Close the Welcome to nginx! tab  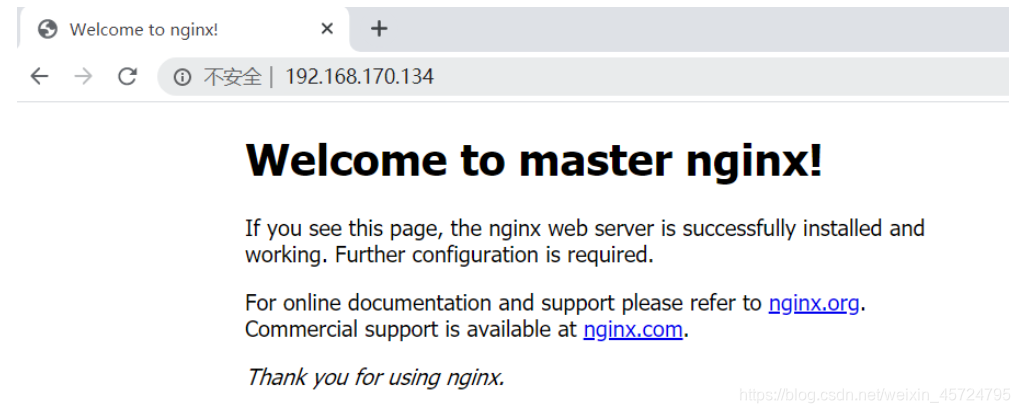coord(327,29)
